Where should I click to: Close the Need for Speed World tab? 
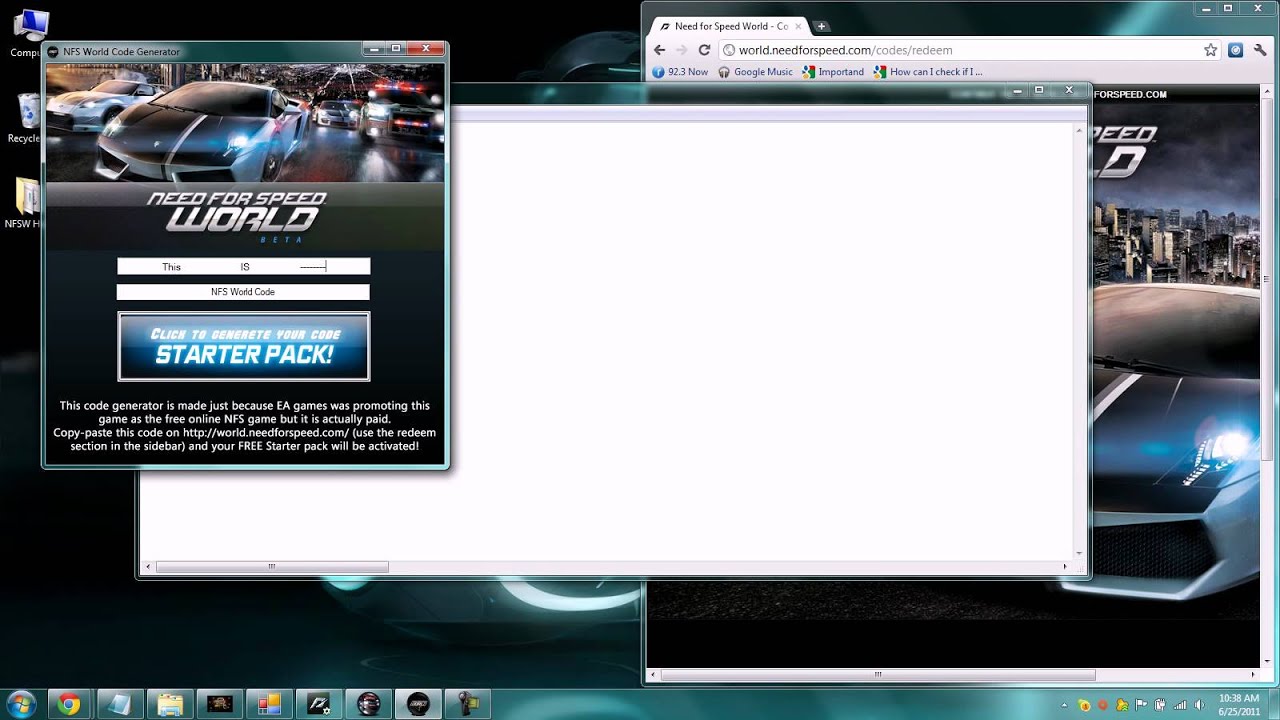(x=796, y=26)
